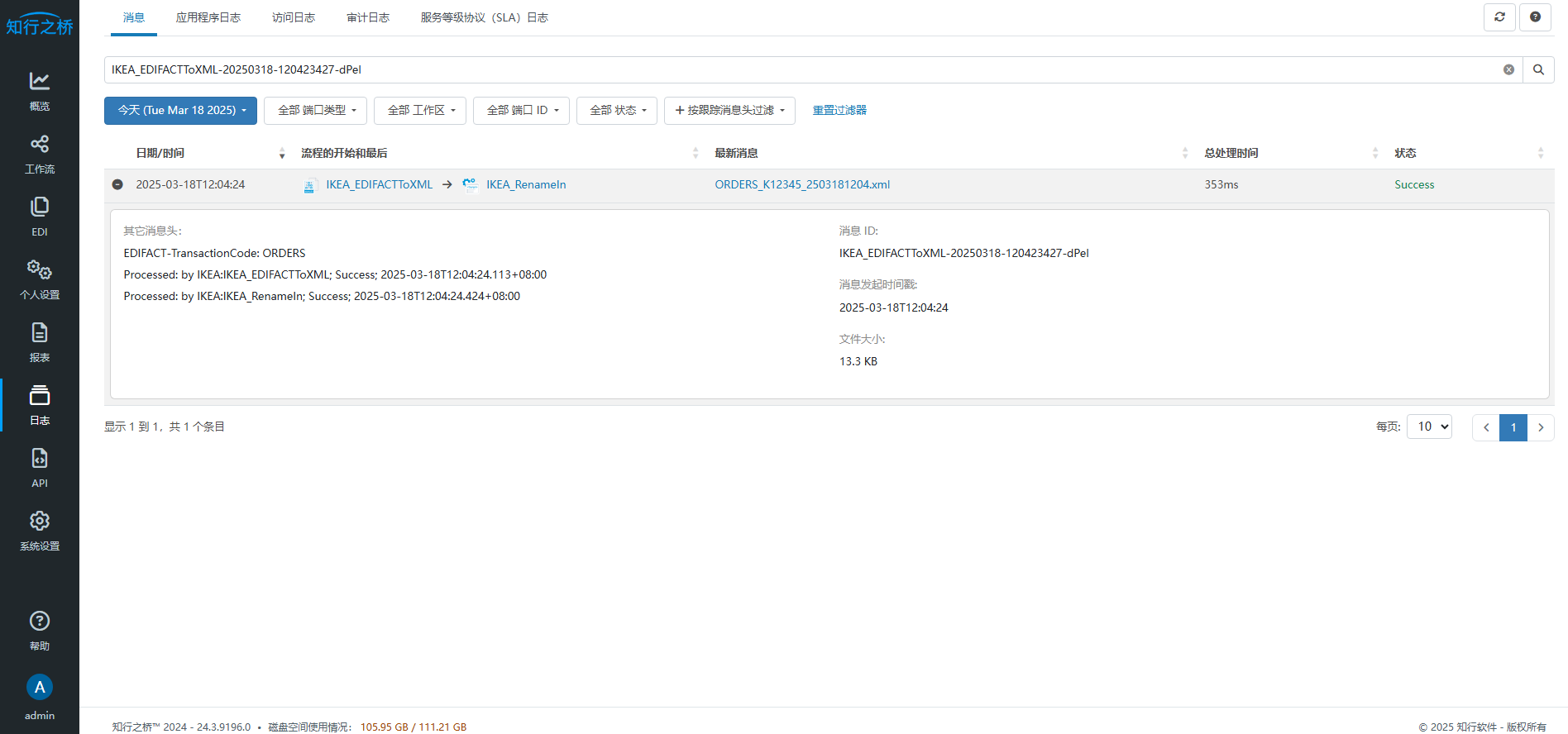Click the 重置过滤器 reset filters link
Screen dimensions: 1568x734
tap(839, 110)
